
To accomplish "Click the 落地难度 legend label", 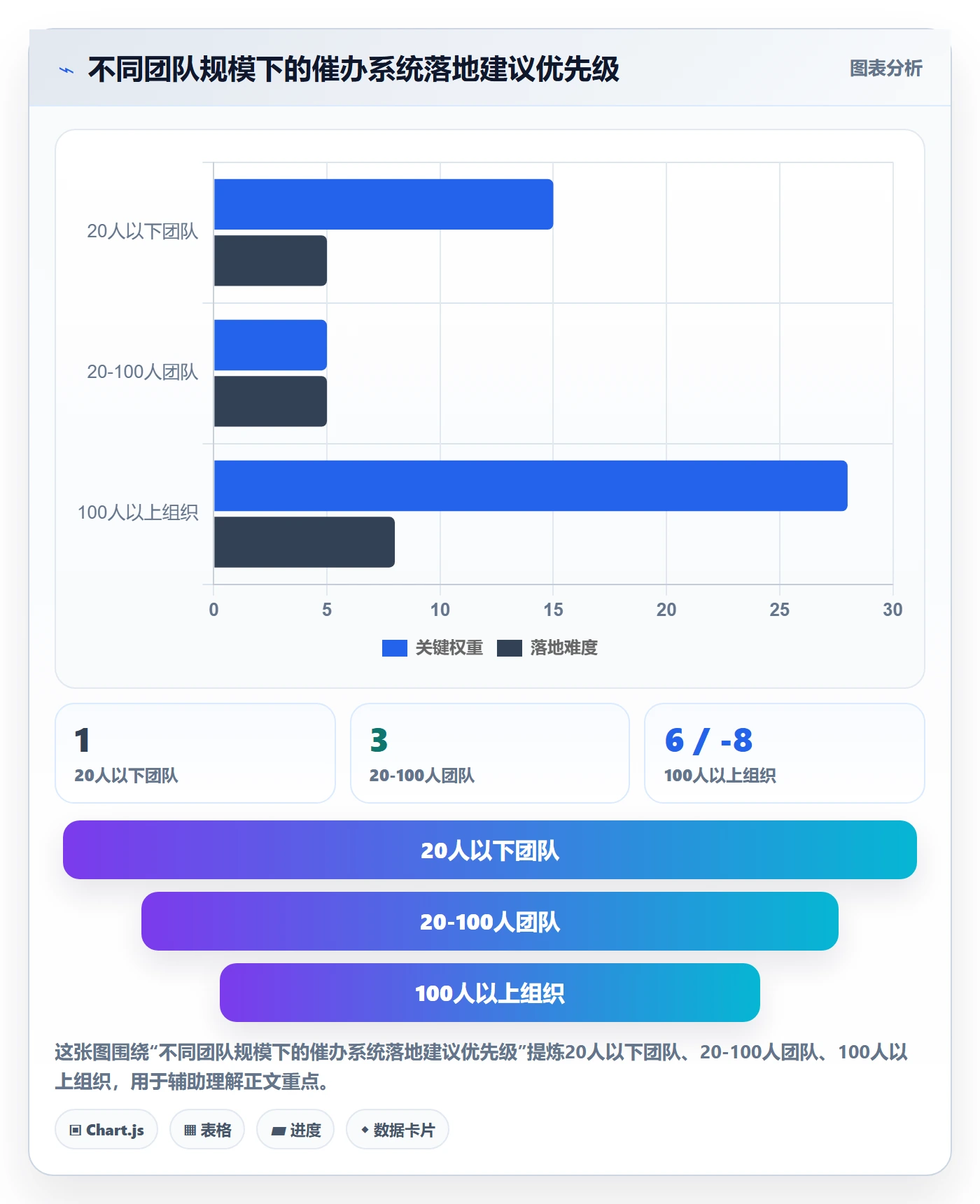I will 564,648.
